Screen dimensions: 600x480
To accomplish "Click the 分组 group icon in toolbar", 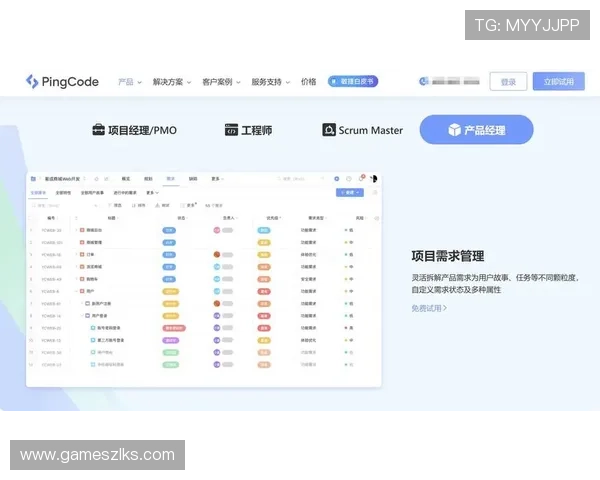I will [x=157, y=206].
